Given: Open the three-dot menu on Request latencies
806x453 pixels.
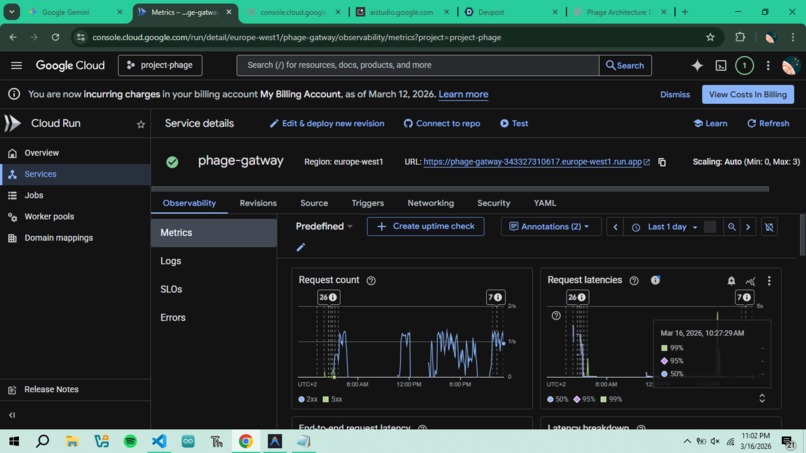Looking at the screenshot, I should coord(769,281).
